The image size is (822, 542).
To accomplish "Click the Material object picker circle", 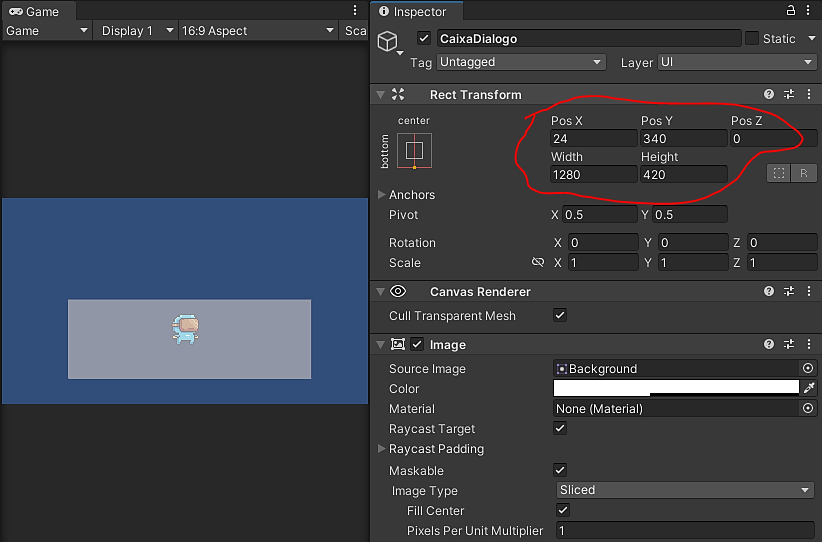I will (808, 409).
